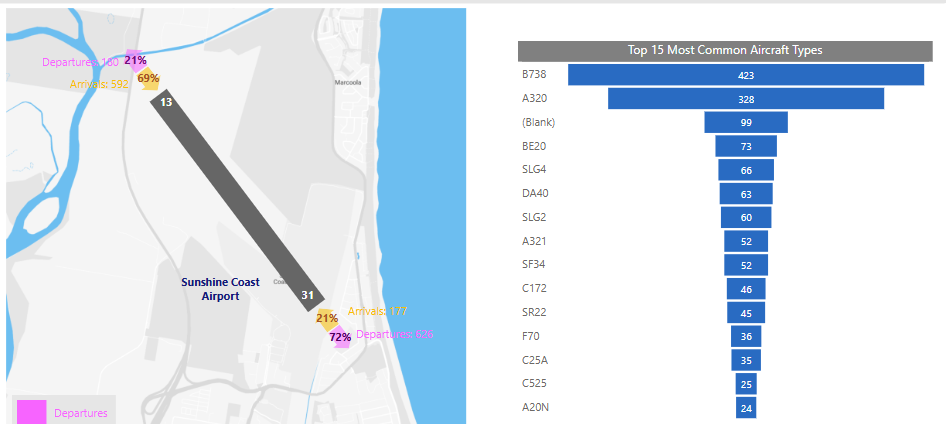Screen dimensions: 946x424
Task: Click the Top 15 Most Common Aircraft Types header
Action: tap(724, 50)
